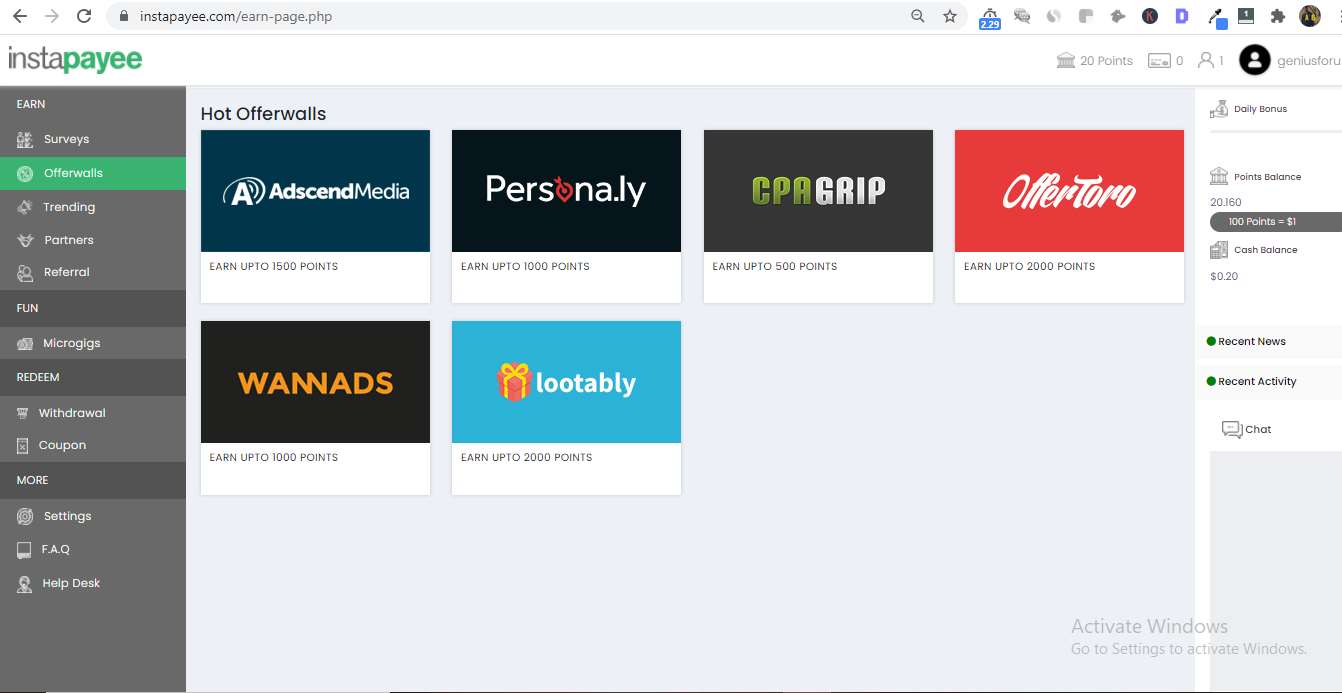The height and width of the screenshot is (693, 1342).
Task: Click the Hot Offerwalls heading
Action: [264, 114]
